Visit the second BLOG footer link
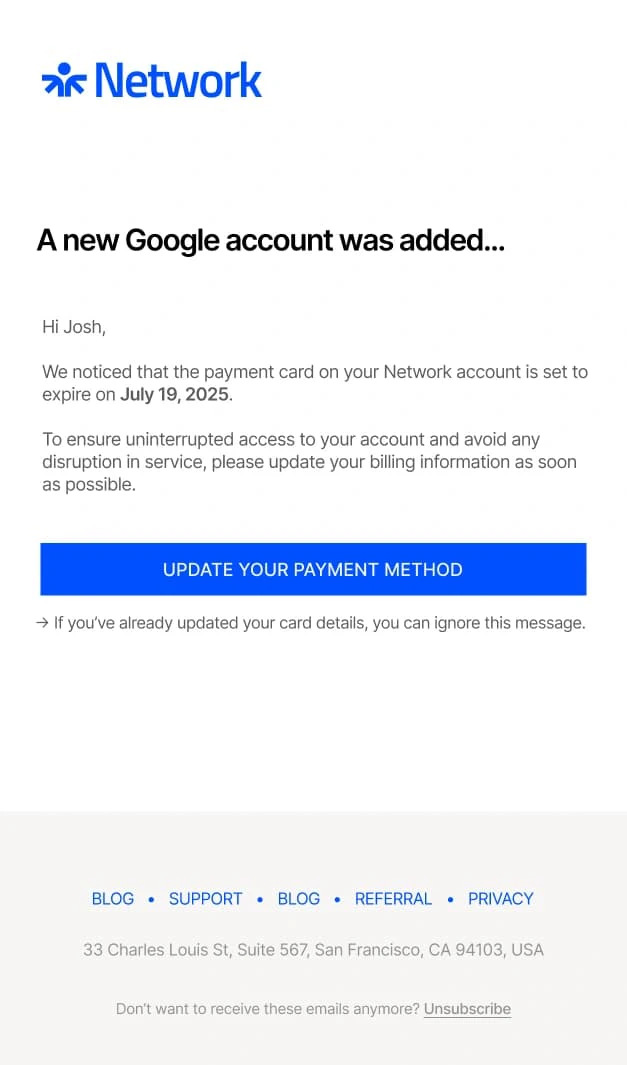 click(298, 898)
